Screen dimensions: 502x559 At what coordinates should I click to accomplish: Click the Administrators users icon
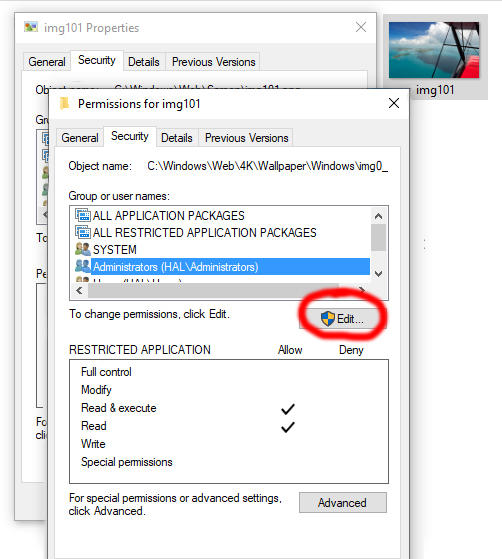pos(83,266)
